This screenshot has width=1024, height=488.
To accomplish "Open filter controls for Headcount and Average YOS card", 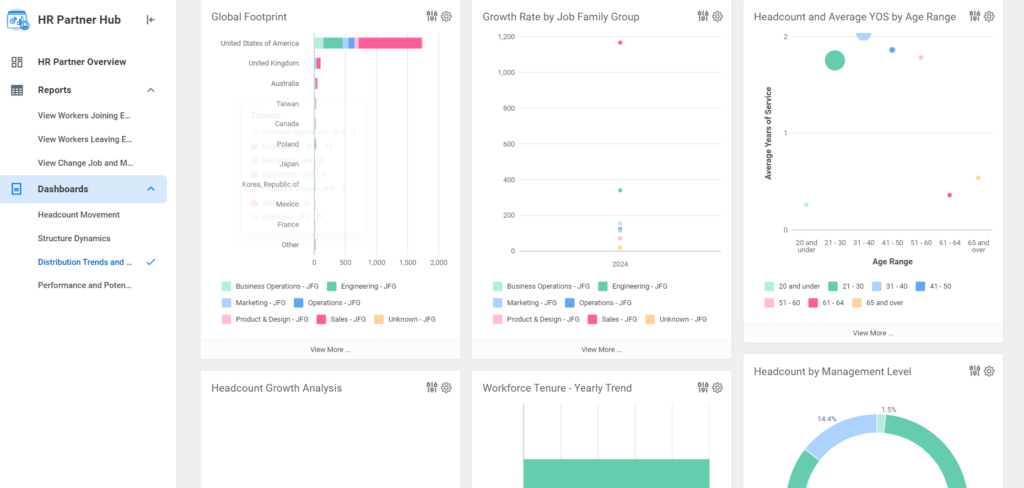I will (974, 16).
